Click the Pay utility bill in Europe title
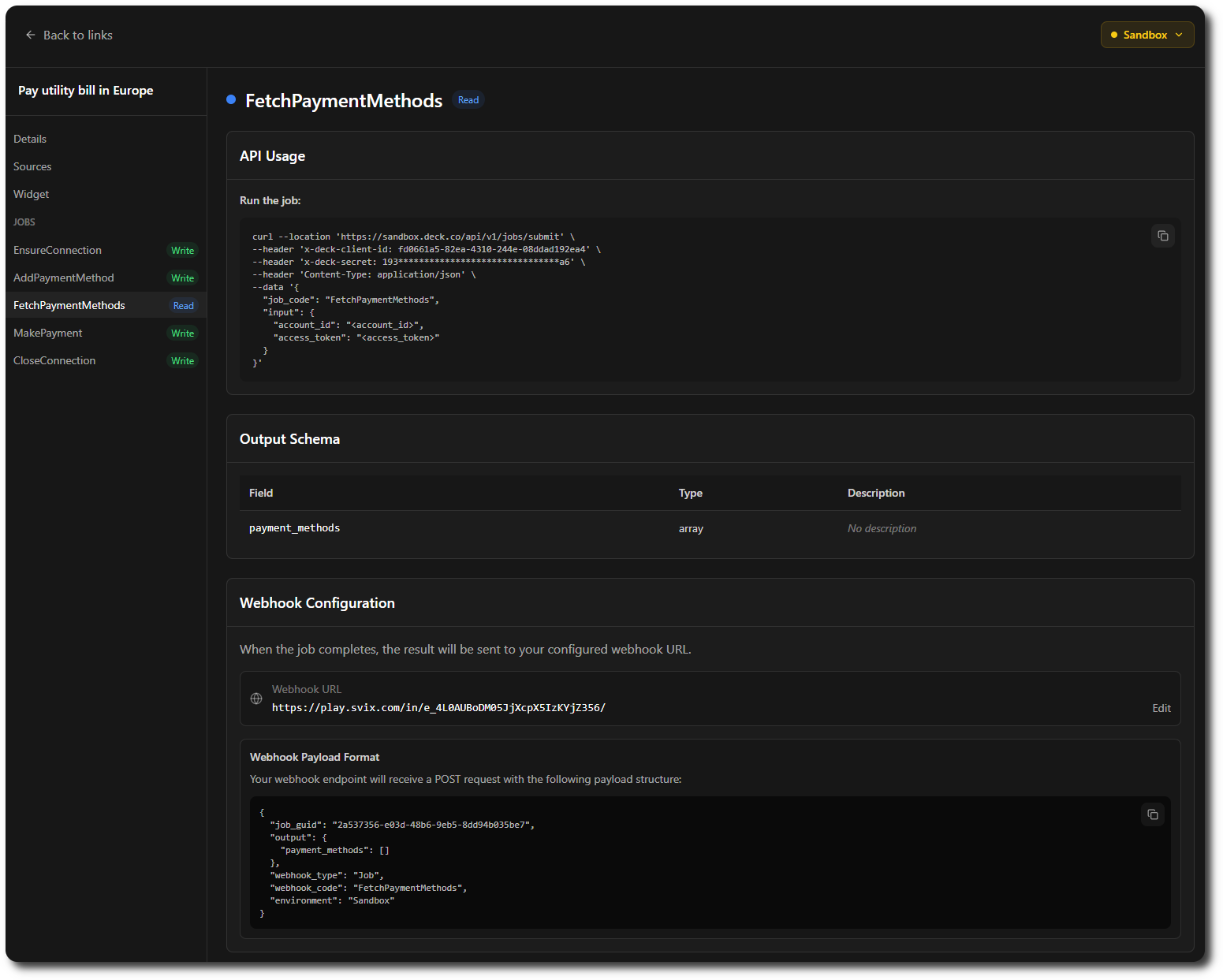The height and width of the screenshot is (980, 1223). tap(86, 91)
